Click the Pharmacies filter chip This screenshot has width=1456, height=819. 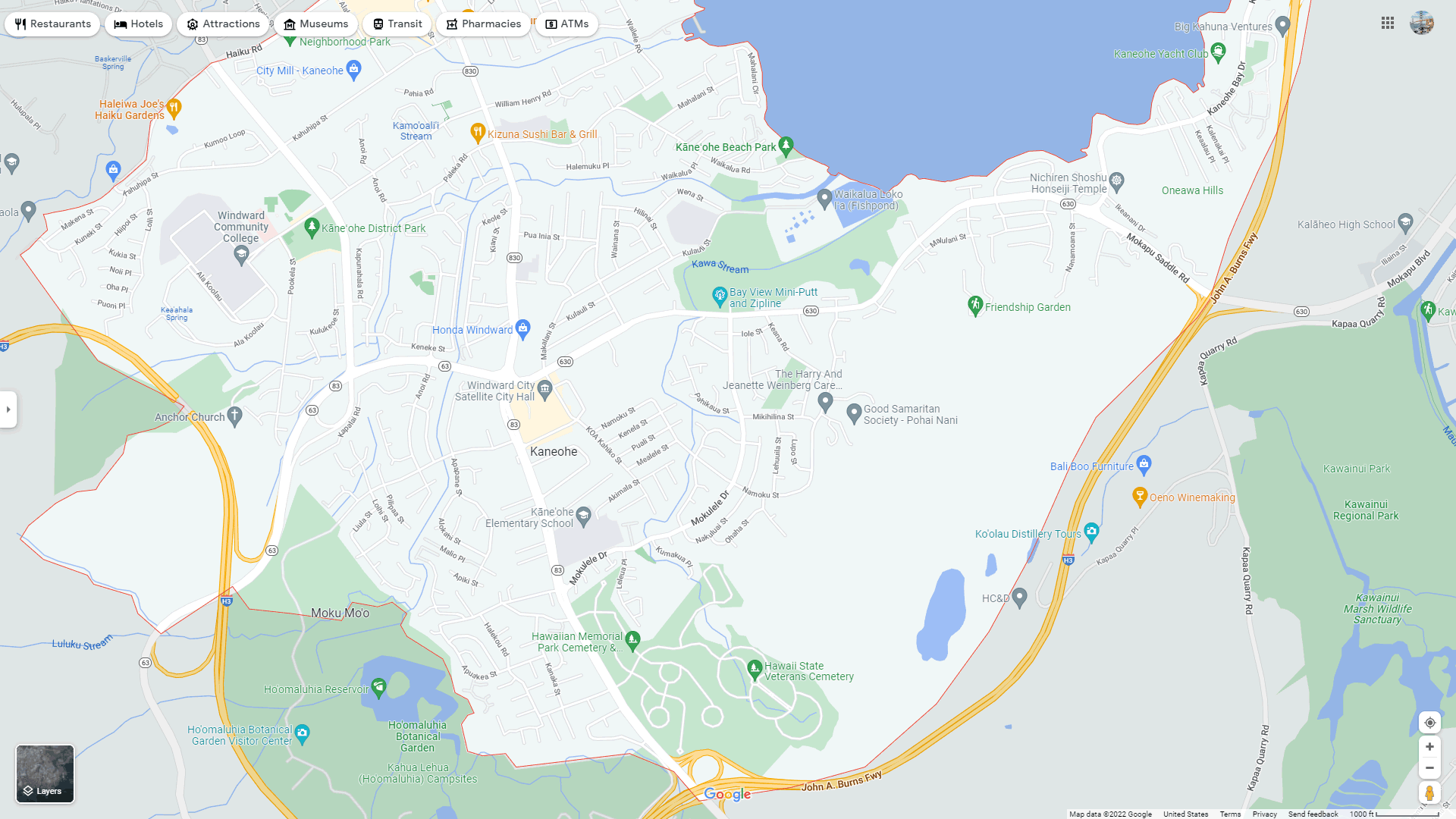tap(484, 24)
